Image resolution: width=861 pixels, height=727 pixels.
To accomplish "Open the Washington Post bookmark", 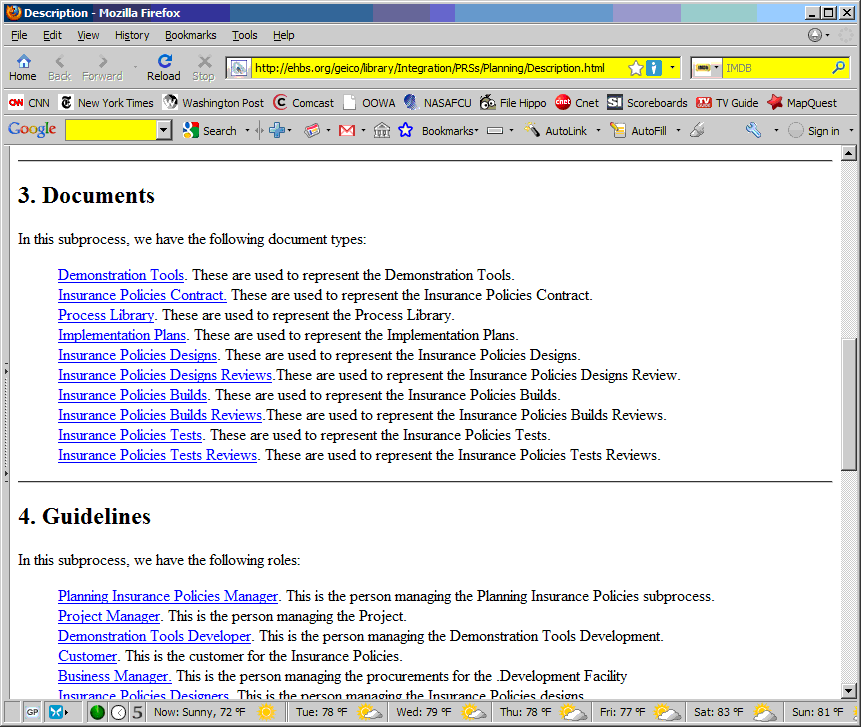I will (x=214, y=103).
